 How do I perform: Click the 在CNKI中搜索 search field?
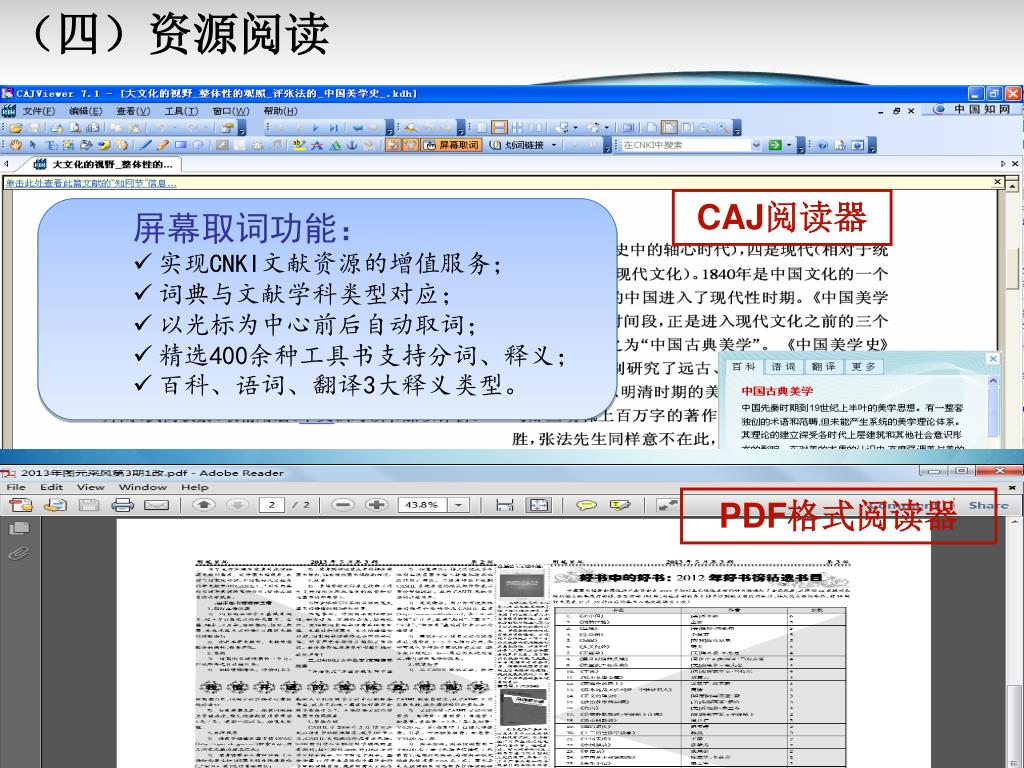(684, 145)
